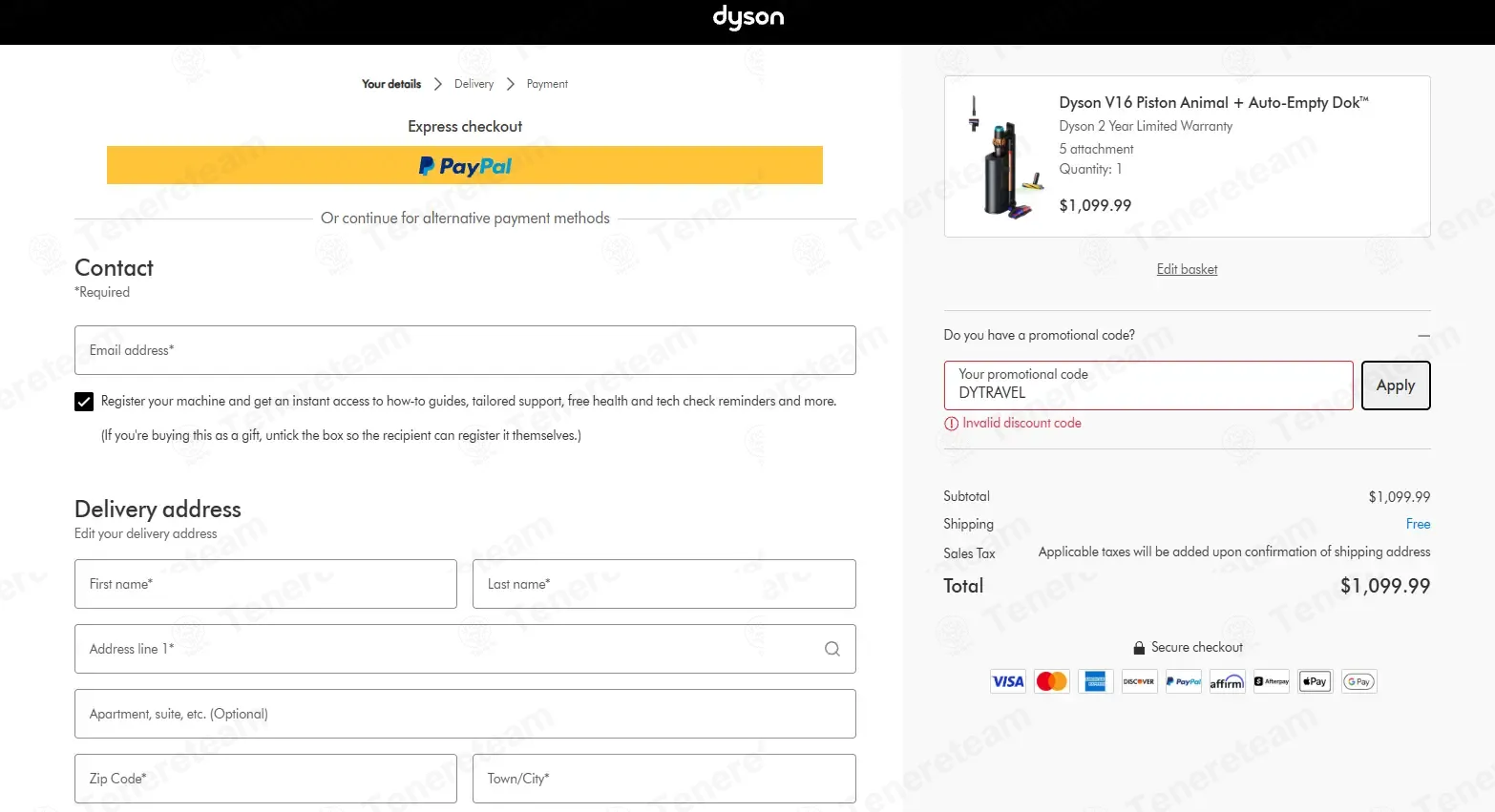1495x812 pixels.
Task: Click the Affirm payment icon
Action: [x=1227, y=681]
